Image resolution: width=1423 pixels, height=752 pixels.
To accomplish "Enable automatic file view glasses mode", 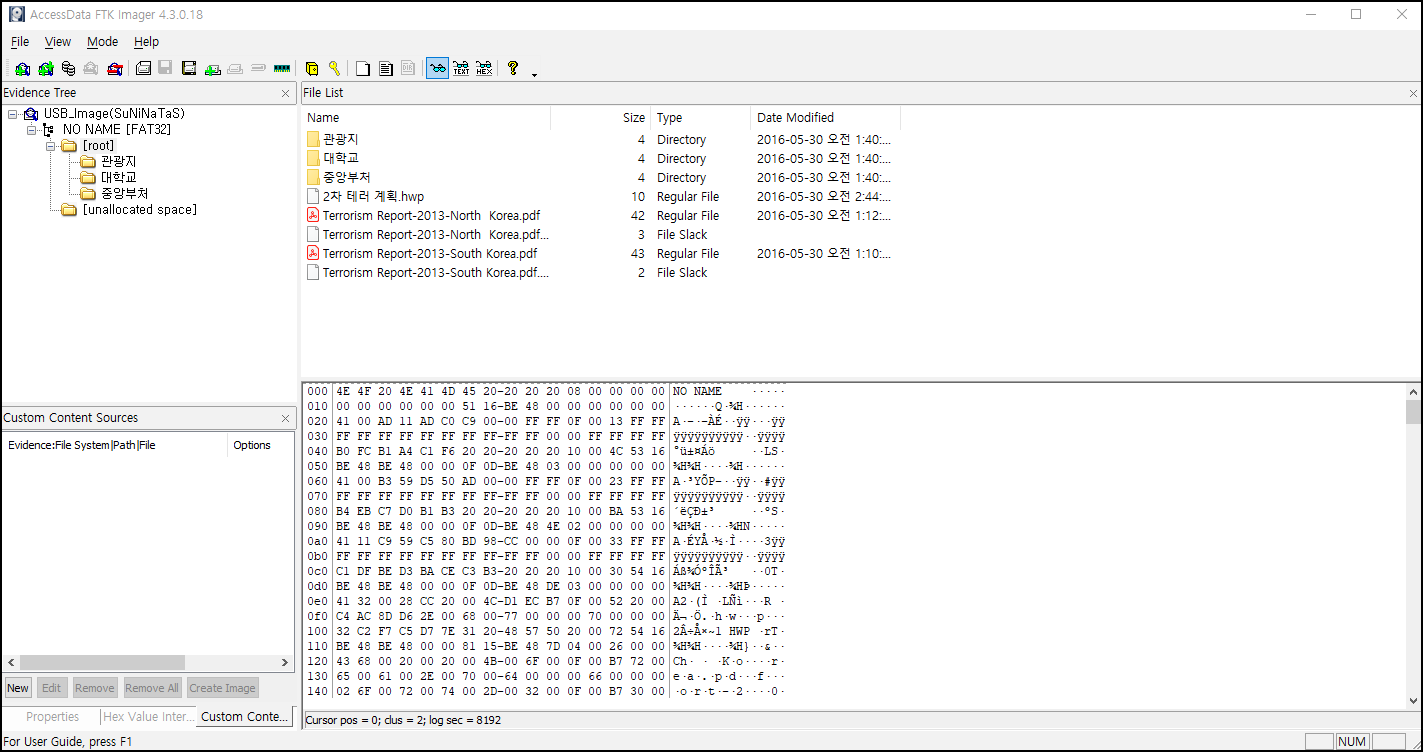I will [x=437, y=69].
